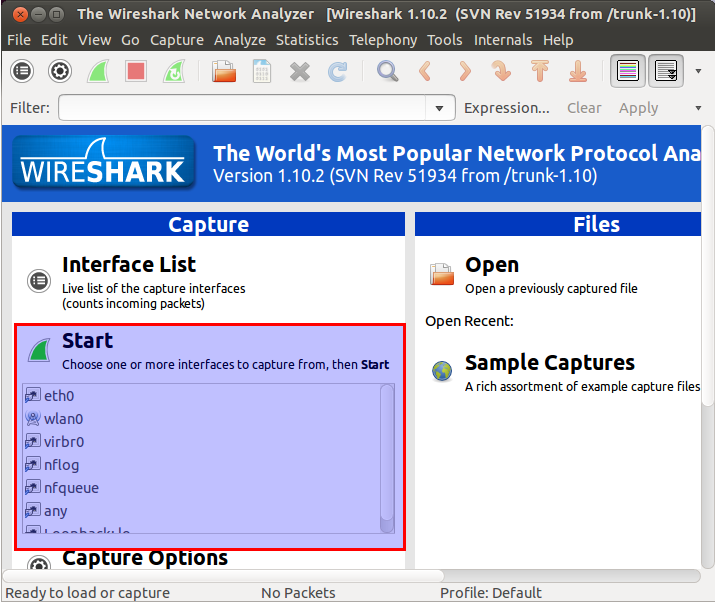
Task: Go to a specific packet using the curved arrow
Action: [502, 71]
